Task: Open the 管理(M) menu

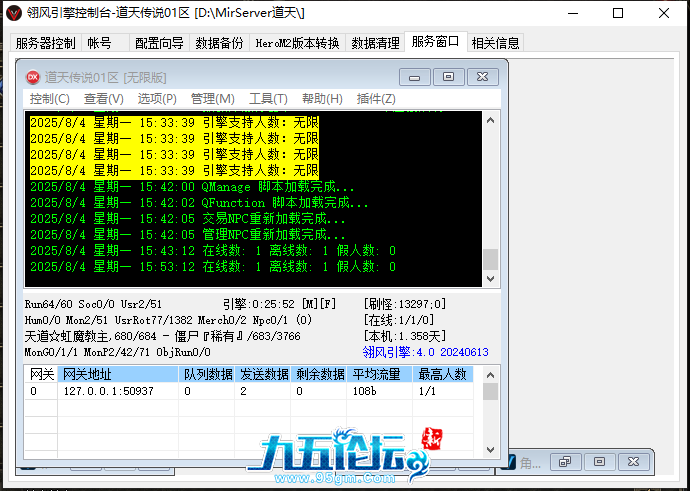Action: [213, 99]
